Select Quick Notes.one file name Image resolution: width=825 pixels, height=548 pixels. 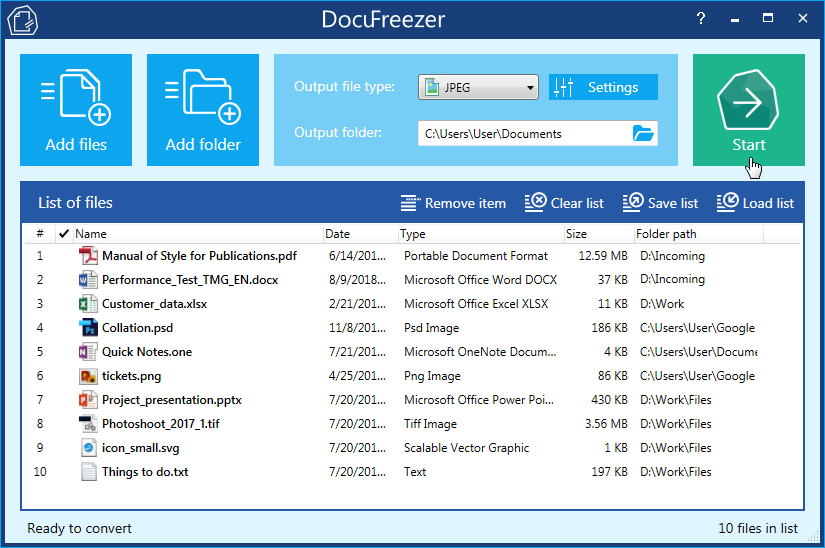click(x=147, y=352)
